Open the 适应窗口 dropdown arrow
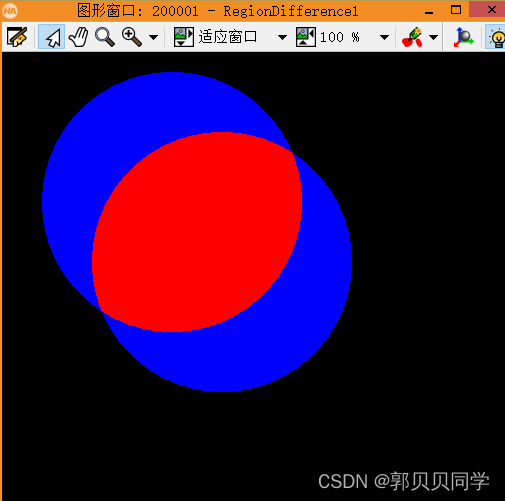Viewport: 505px width, 501px height. coord(282,37)
